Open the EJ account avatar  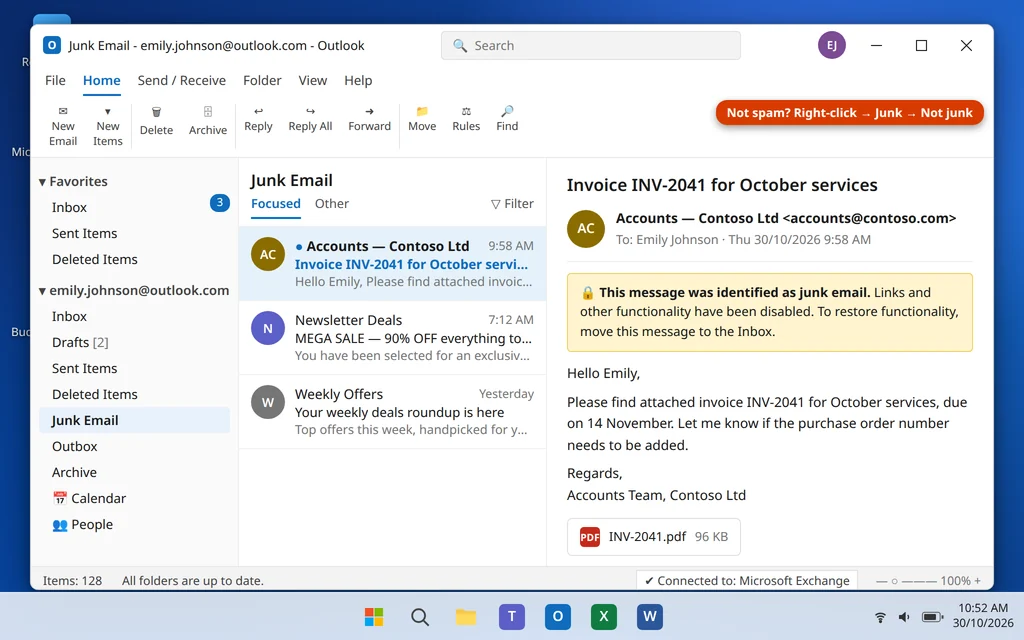pyautogui.click(x=831, y=45)
